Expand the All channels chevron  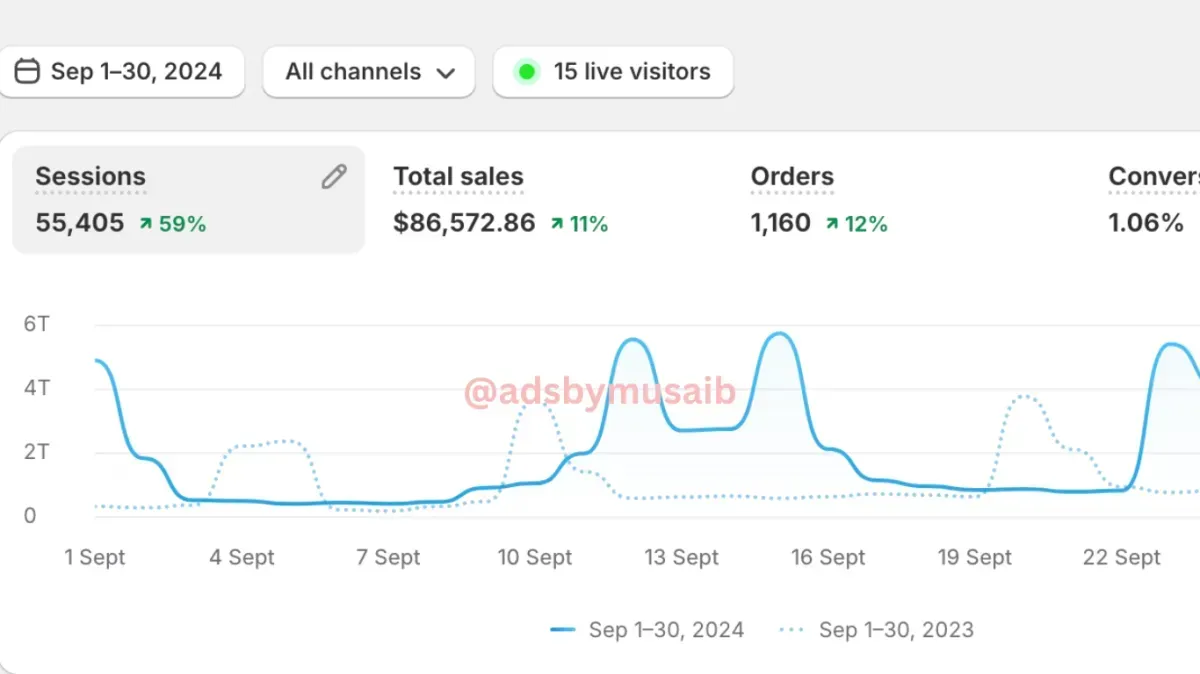(x=446, y=73)
